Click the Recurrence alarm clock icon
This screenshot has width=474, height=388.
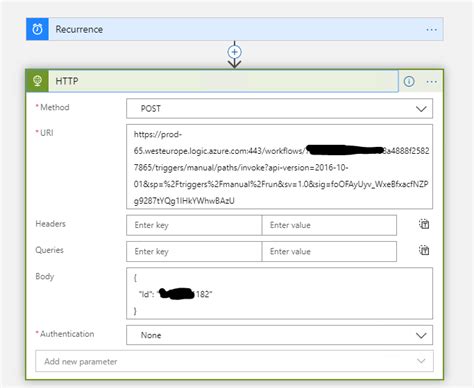(x=37, y=29)
